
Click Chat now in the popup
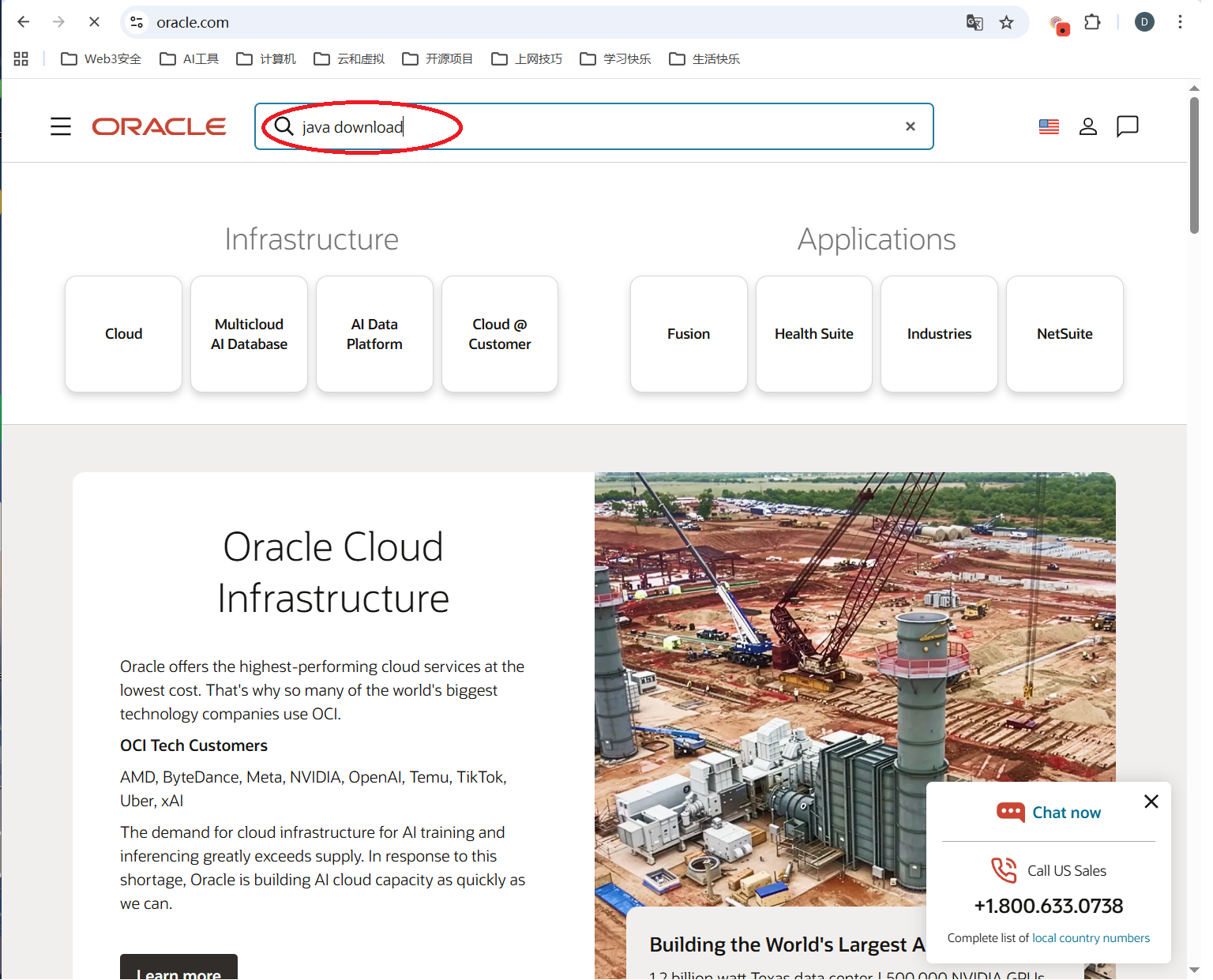coord(1065,813)
